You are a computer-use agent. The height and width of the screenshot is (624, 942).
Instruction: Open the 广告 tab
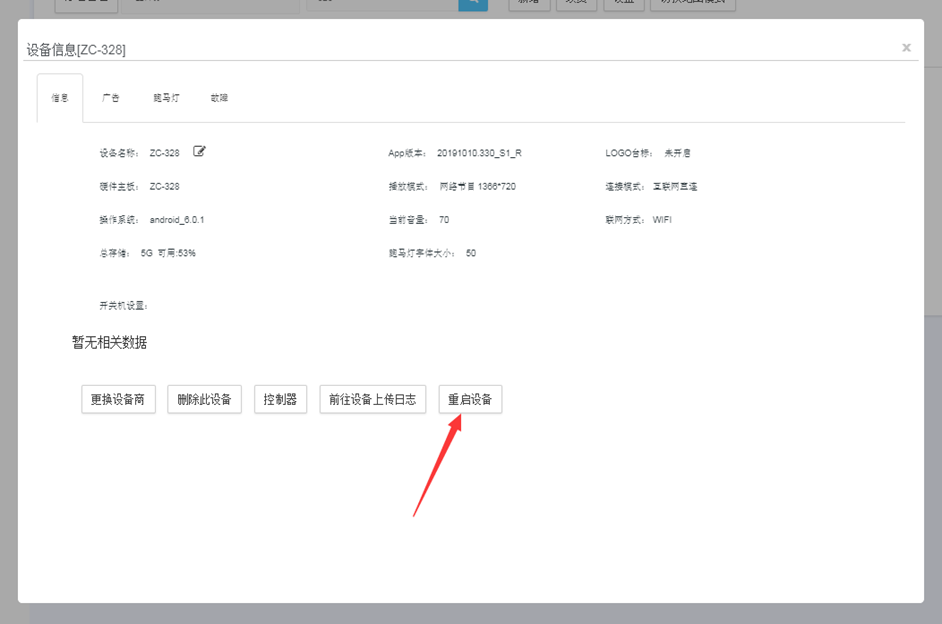pyautogui.click(x=111, y=98)
